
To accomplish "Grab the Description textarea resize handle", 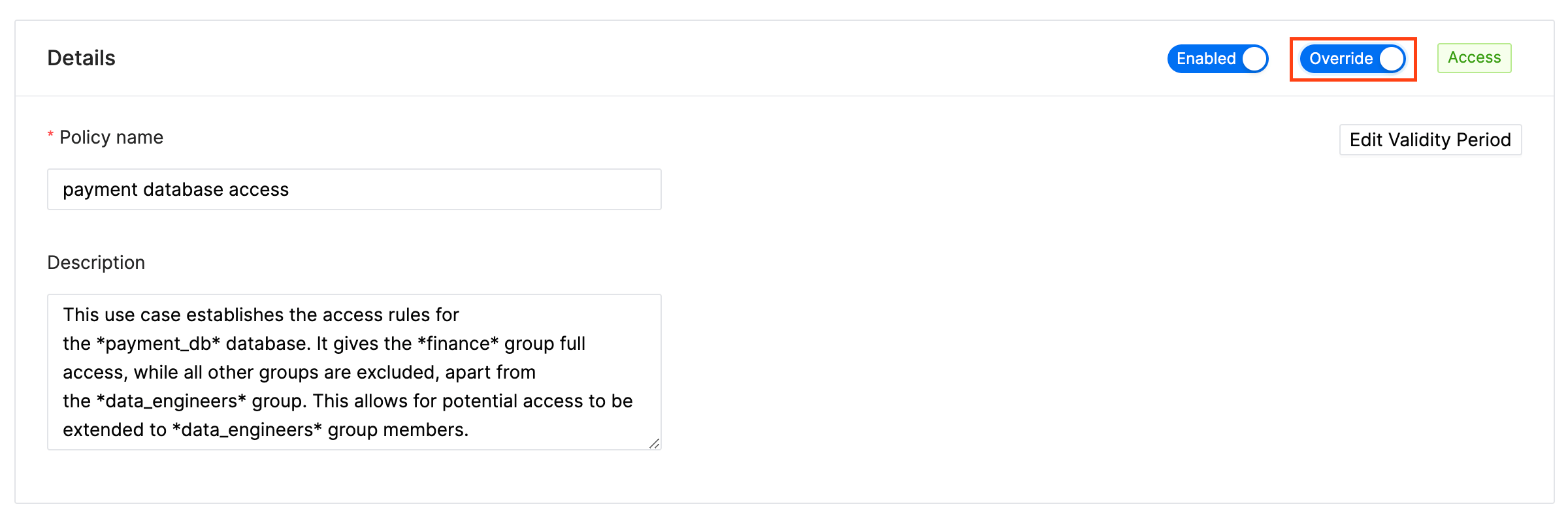I will (x=655, y=444).
